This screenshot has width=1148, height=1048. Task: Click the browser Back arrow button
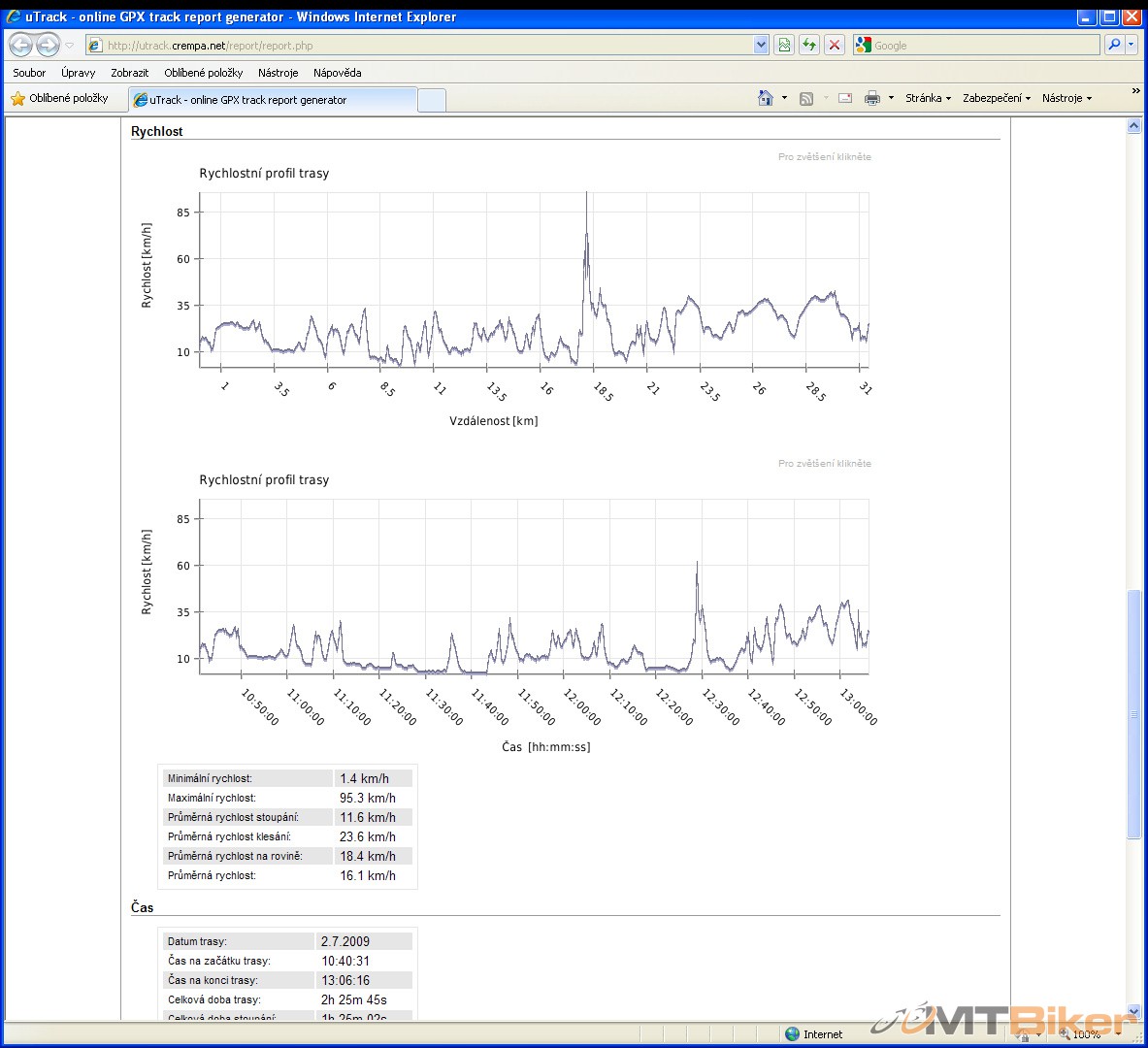coord(20,45)
